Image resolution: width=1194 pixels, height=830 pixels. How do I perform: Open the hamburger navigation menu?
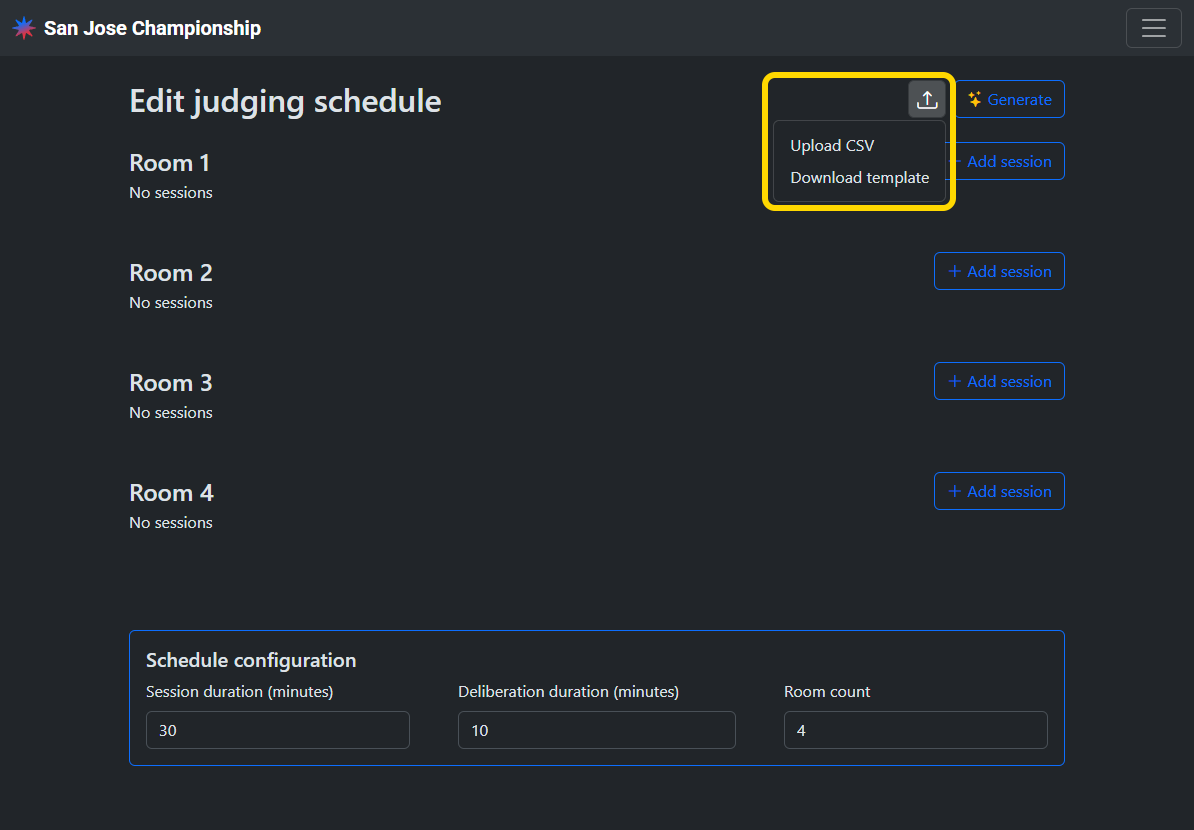1153,28
